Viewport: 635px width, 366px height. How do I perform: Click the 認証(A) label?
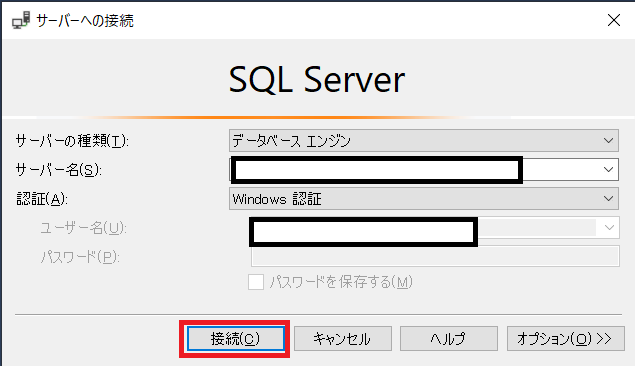[42, 199]
